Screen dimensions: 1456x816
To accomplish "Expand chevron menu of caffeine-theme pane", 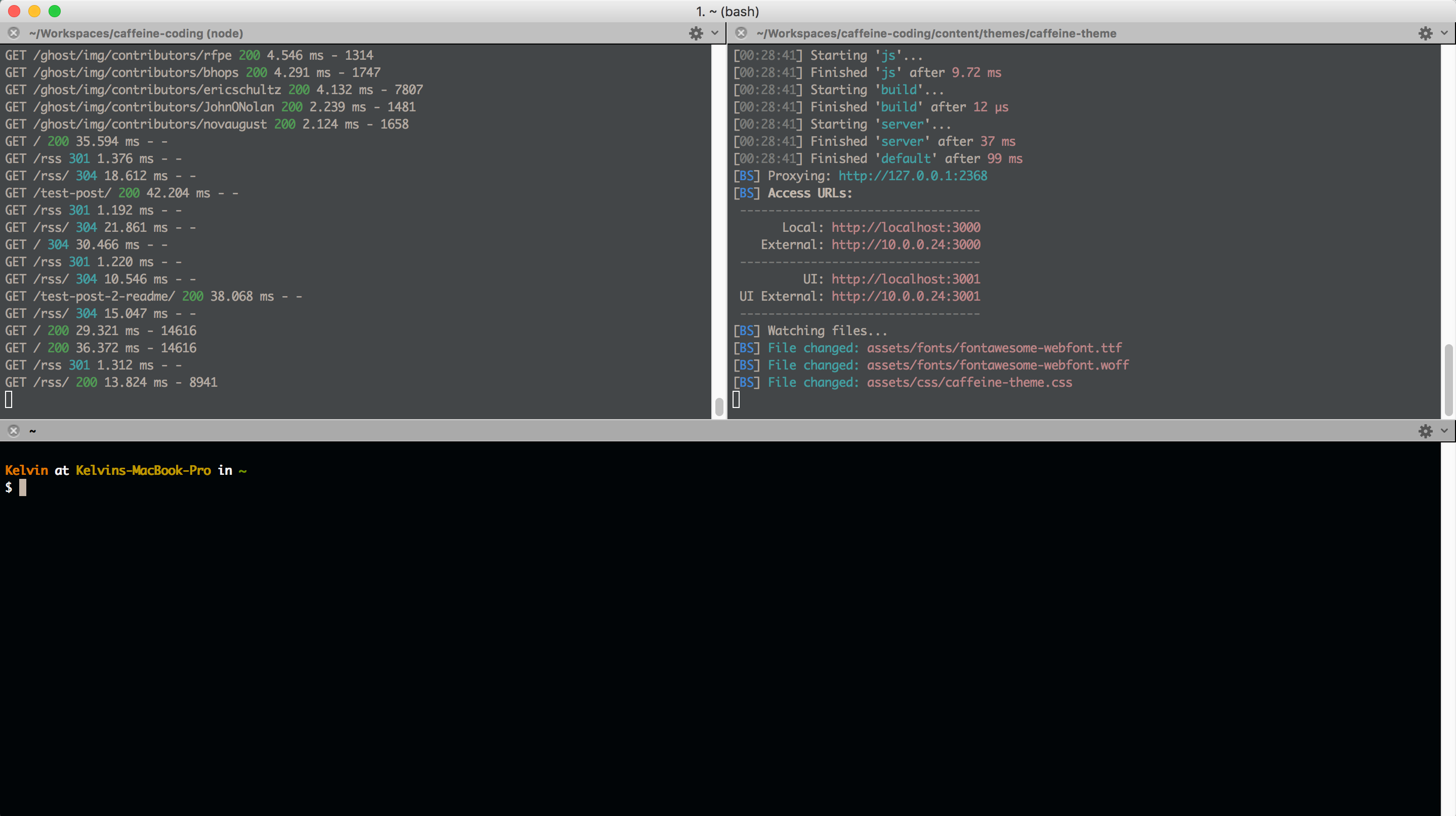I will 1444,33.
